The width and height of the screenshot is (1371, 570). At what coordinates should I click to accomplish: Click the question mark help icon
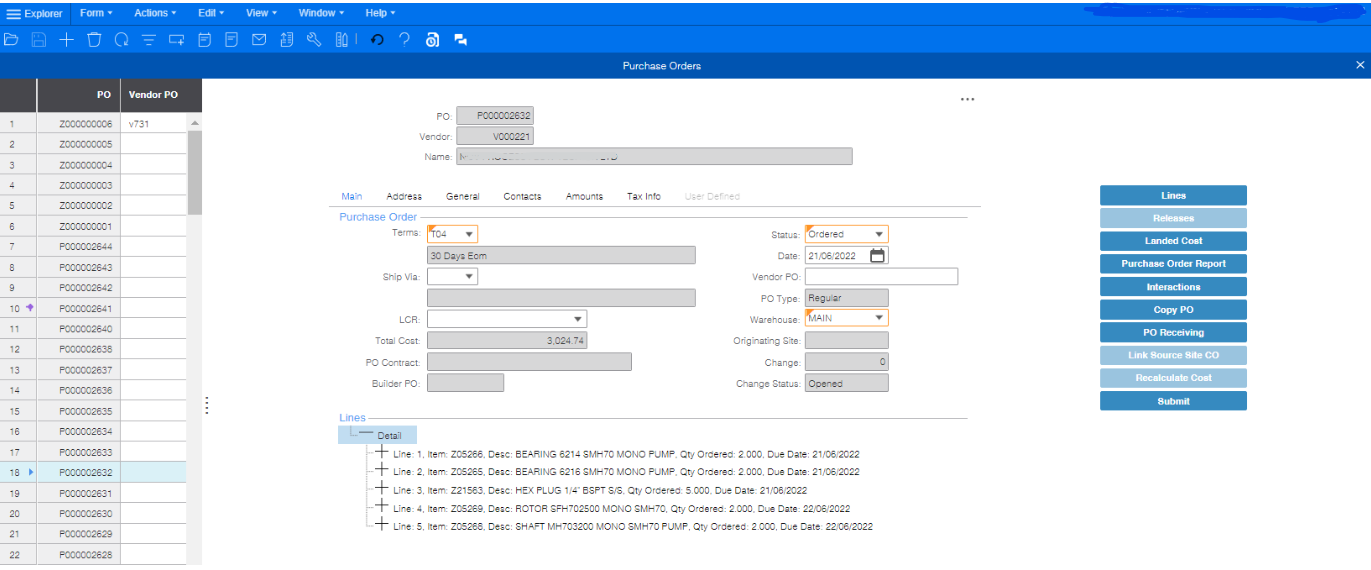point(404,40)
